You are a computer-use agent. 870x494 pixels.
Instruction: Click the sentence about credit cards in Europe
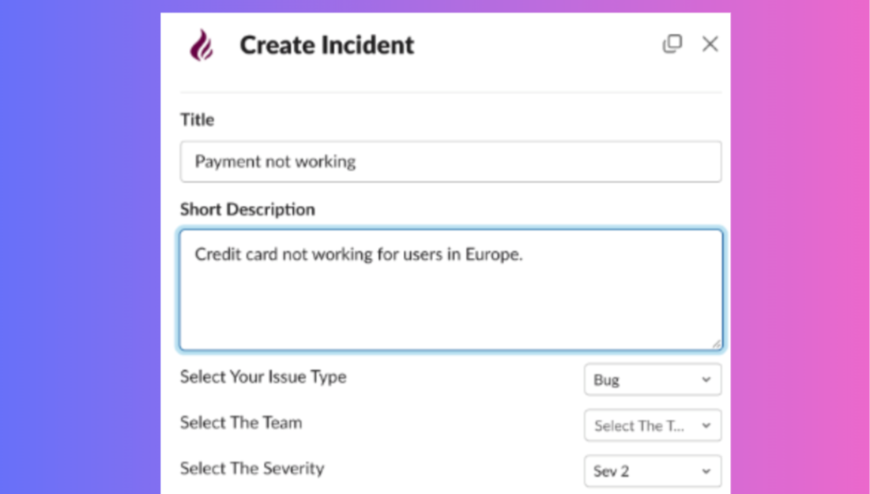click(359, 255)
